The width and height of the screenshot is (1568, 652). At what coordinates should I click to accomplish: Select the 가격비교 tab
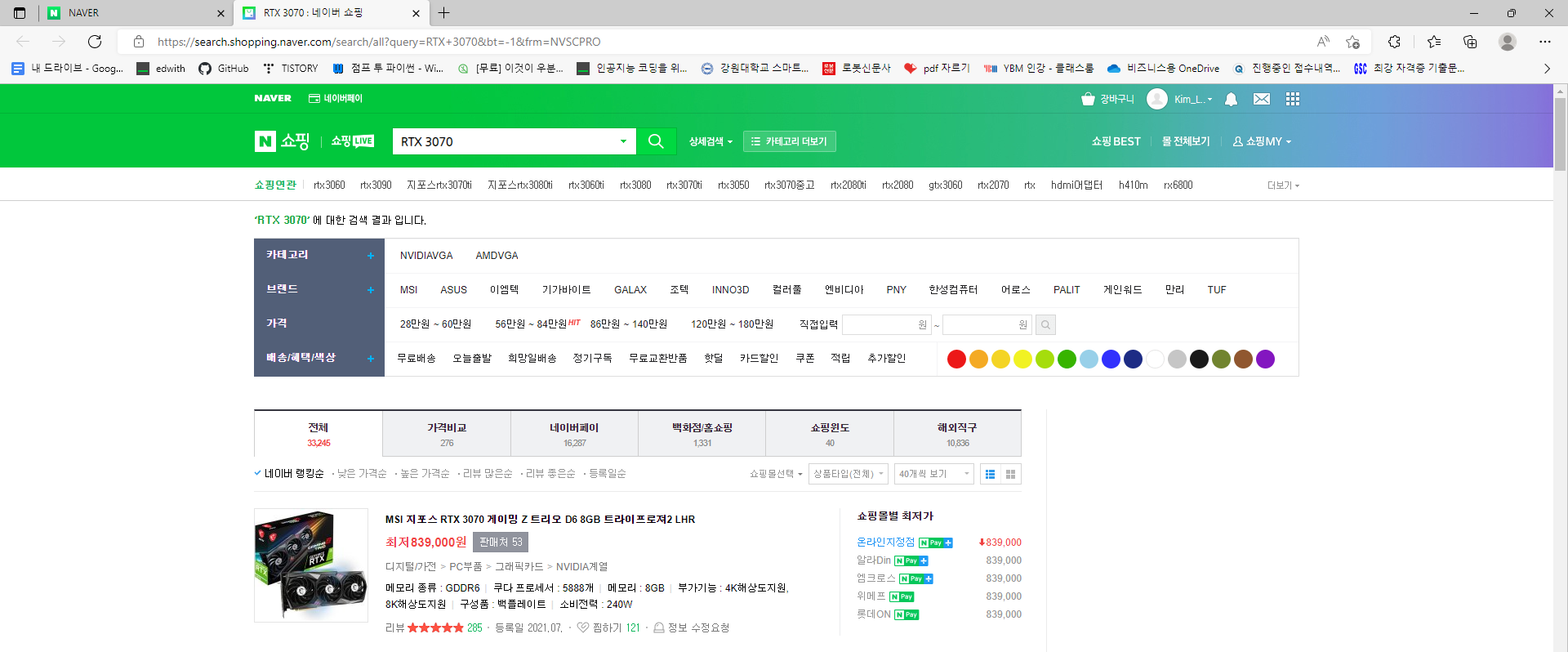pos(447,434)
